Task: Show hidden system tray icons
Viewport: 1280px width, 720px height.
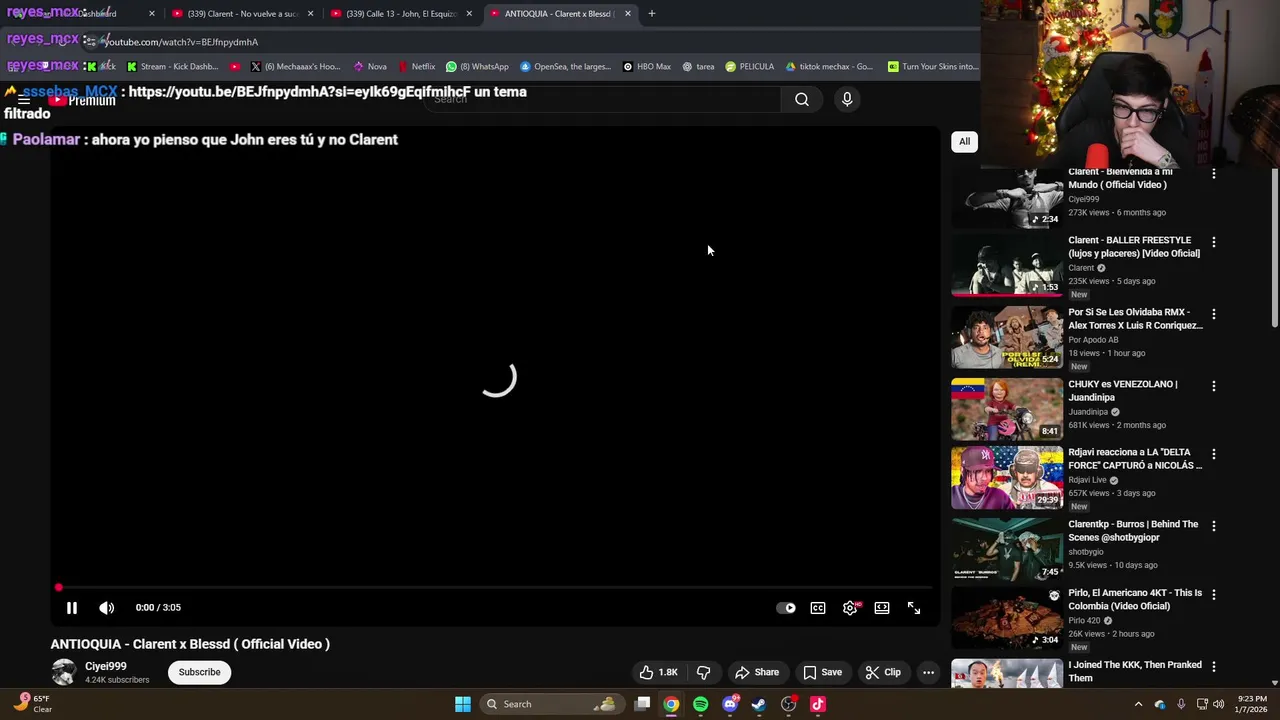Action: tap(1138, 704)
